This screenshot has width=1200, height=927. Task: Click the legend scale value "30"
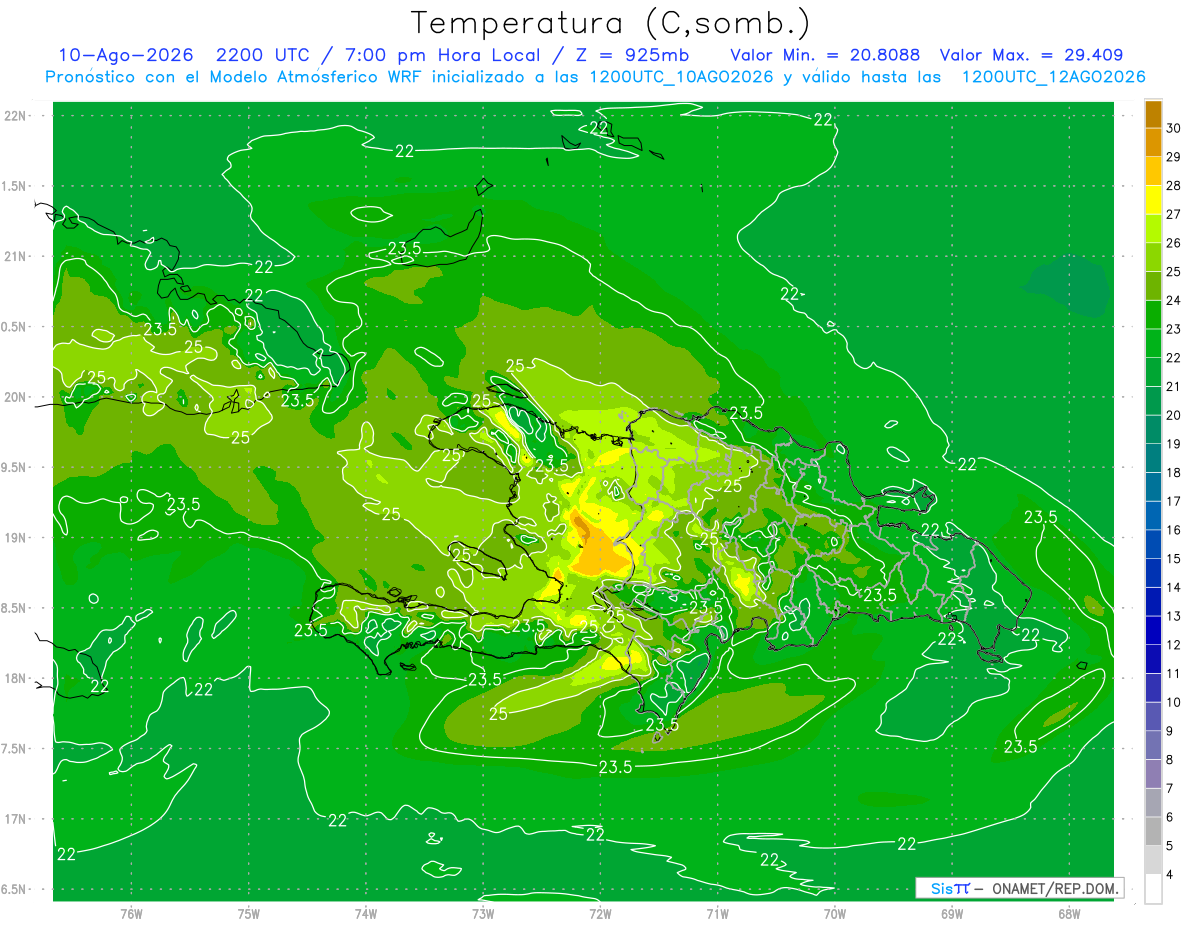(1174, 128)
